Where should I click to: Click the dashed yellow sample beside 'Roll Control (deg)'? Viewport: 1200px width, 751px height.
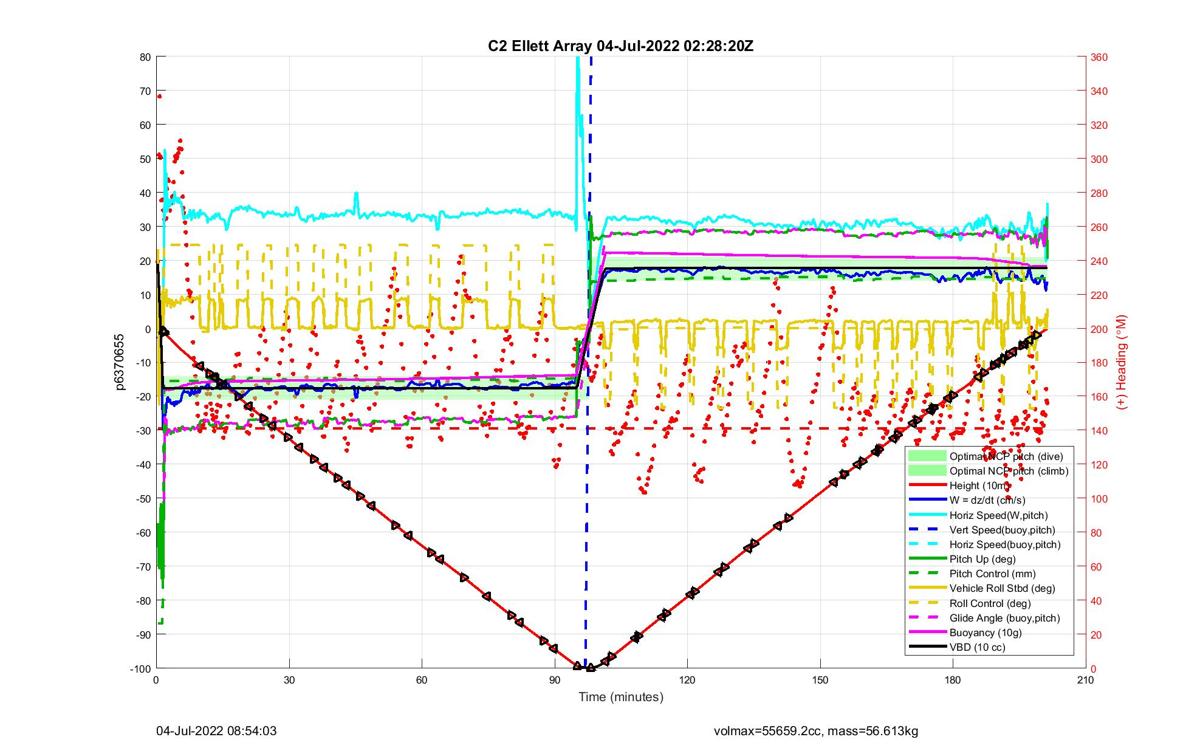pos(926,603)
